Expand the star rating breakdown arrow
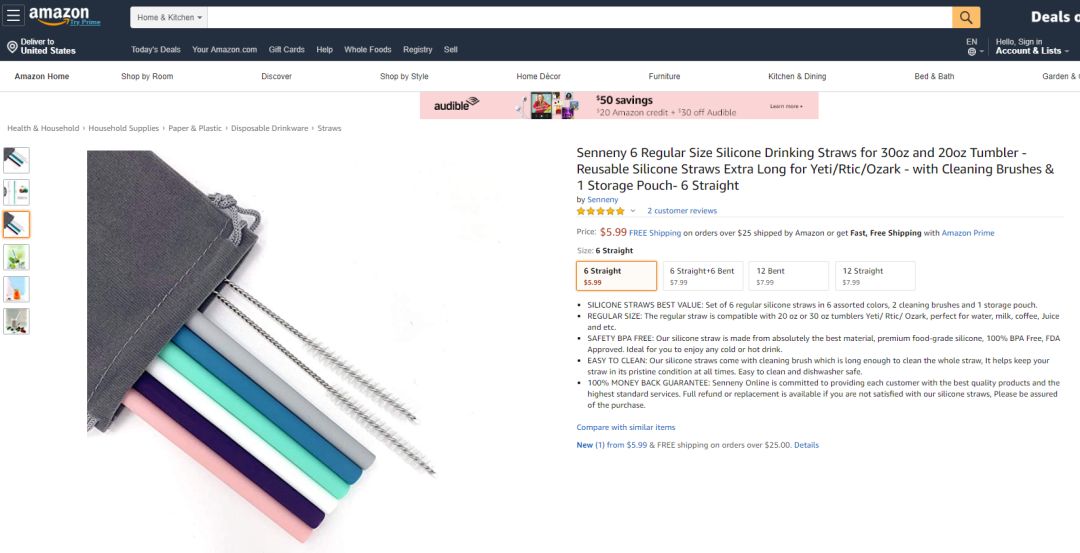Screen dimensions: 1080x553 633,211
